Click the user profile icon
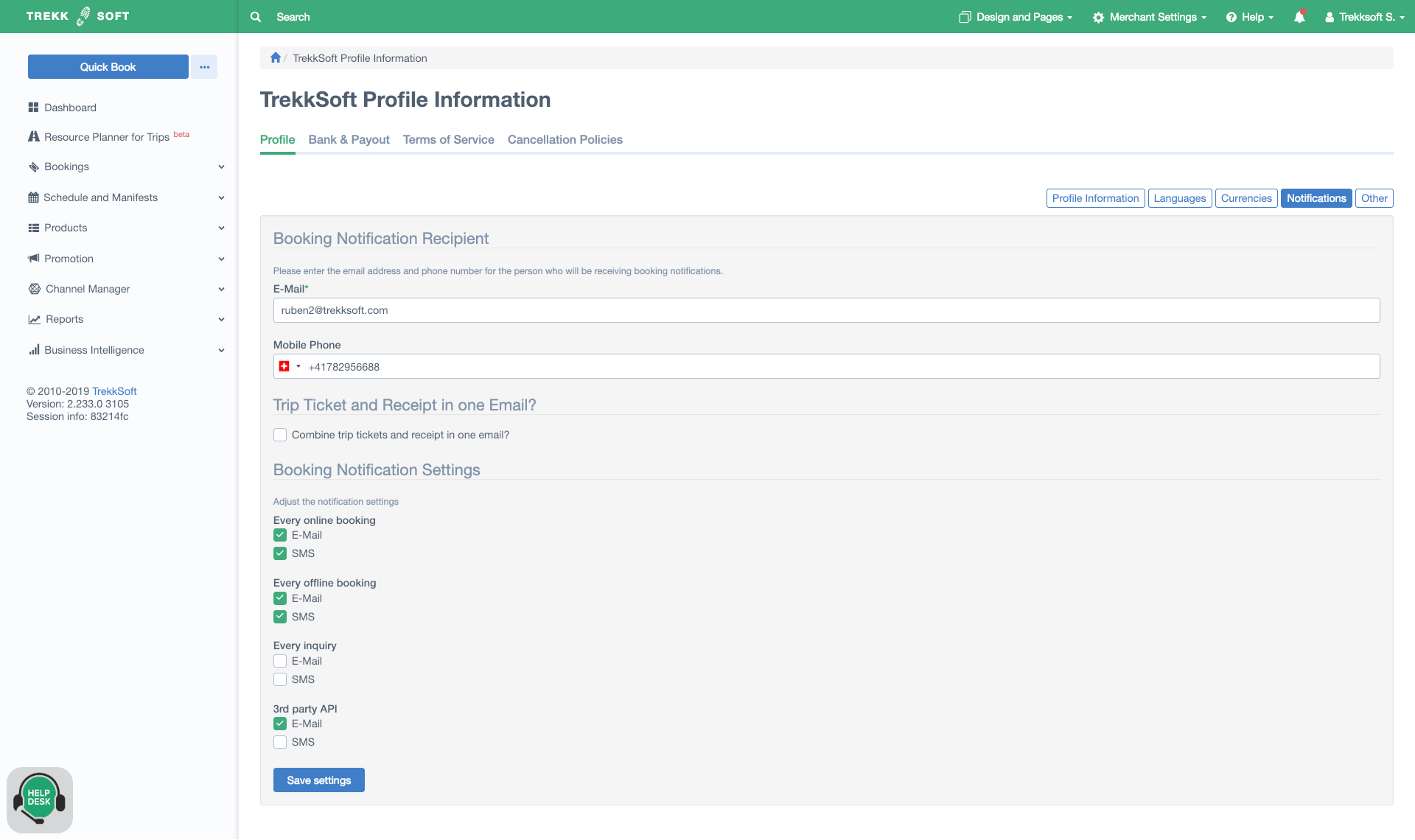Screen dimensions: 1415x840 pos(1330,17)
